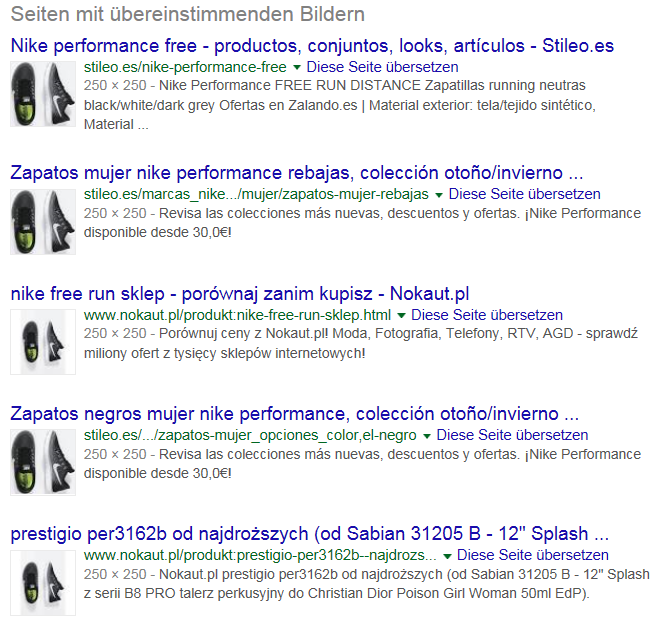
Task: Click the shoe thumbnail of the Zapatos negros mujer result
Action: click(x=43, y=462)
